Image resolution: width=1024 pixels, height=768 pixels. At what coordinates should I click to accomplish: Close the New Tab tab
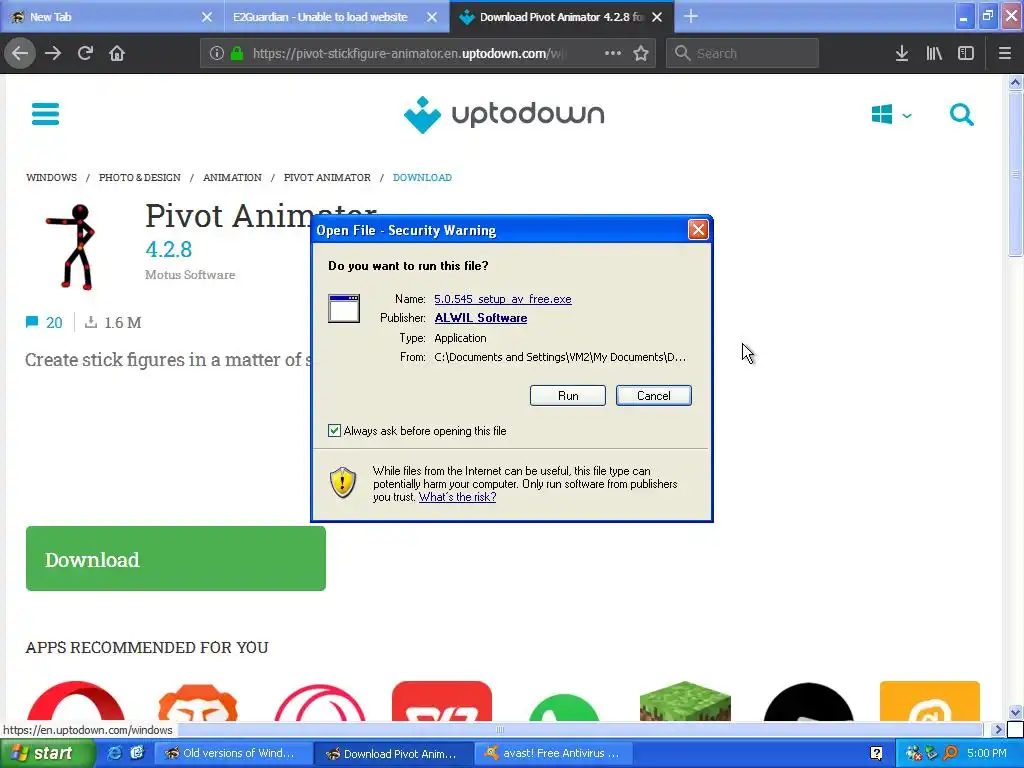207,17
